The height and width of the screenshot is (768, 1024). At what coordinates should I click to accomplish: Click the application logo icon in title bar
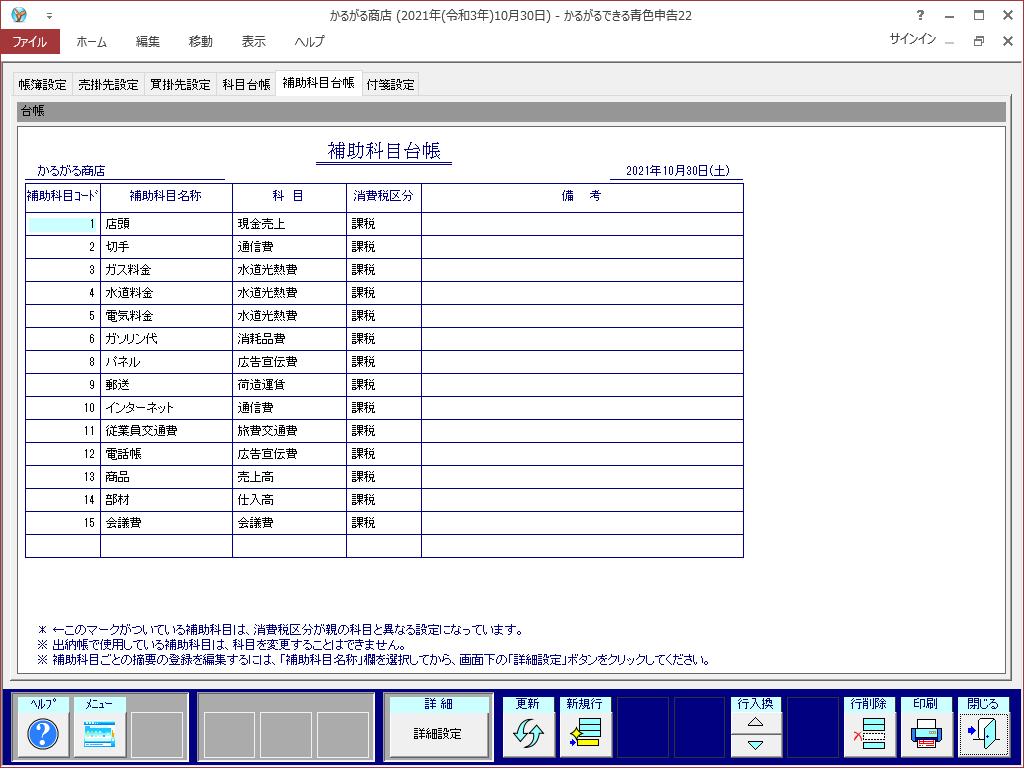coord(19,14)
